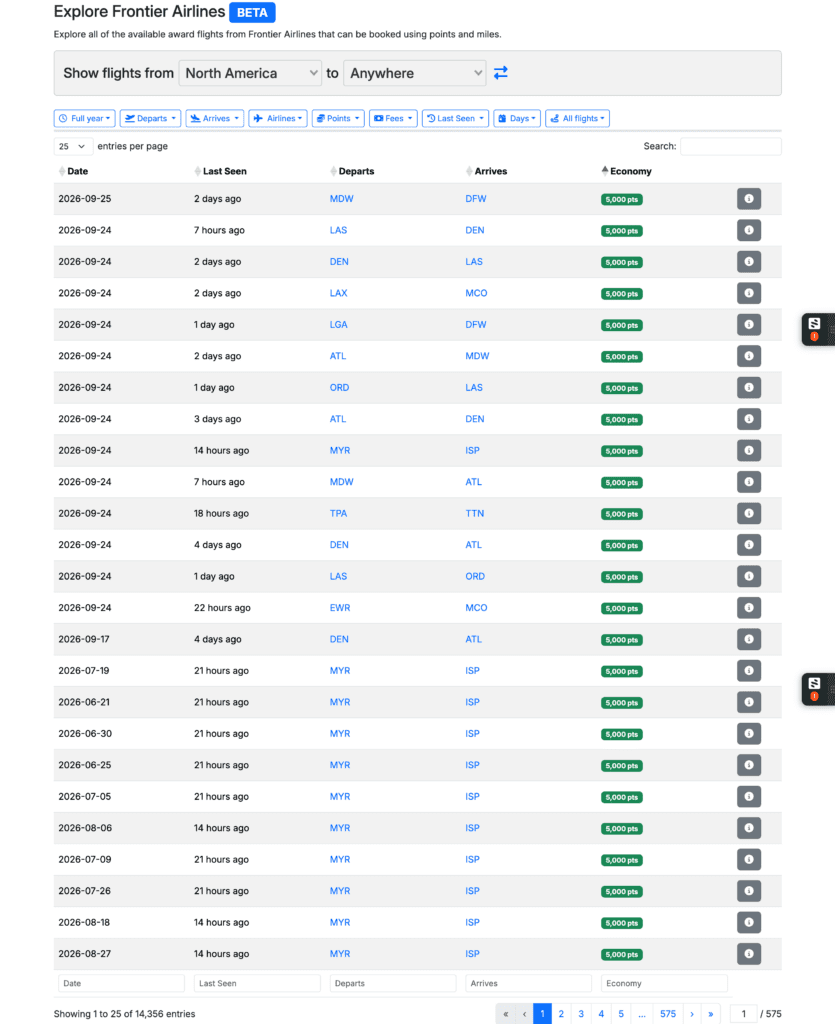Open info for 2026-07-19 MYR flight
This screenshot has width=835, height=1024.
[x=749, y=671]
